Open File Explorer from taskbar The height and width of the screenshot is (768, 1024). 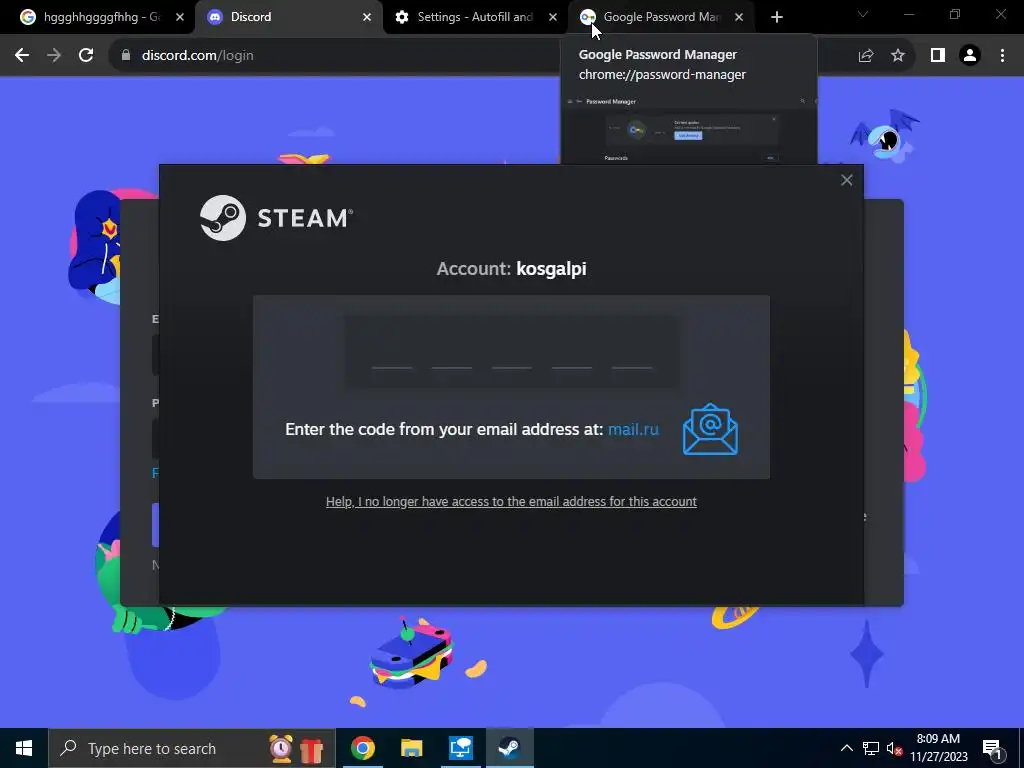coord(411,748)
